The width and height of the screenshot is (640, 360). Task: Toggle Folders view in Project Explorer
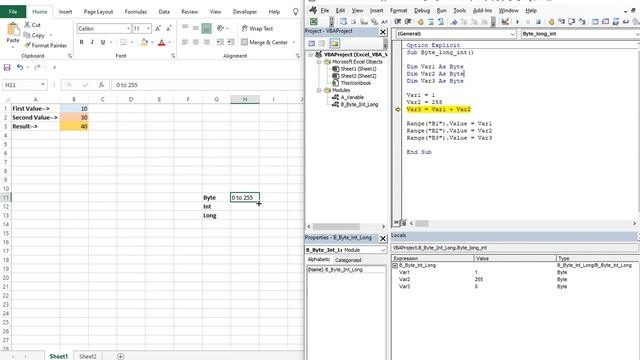click(x=334, y=43)
